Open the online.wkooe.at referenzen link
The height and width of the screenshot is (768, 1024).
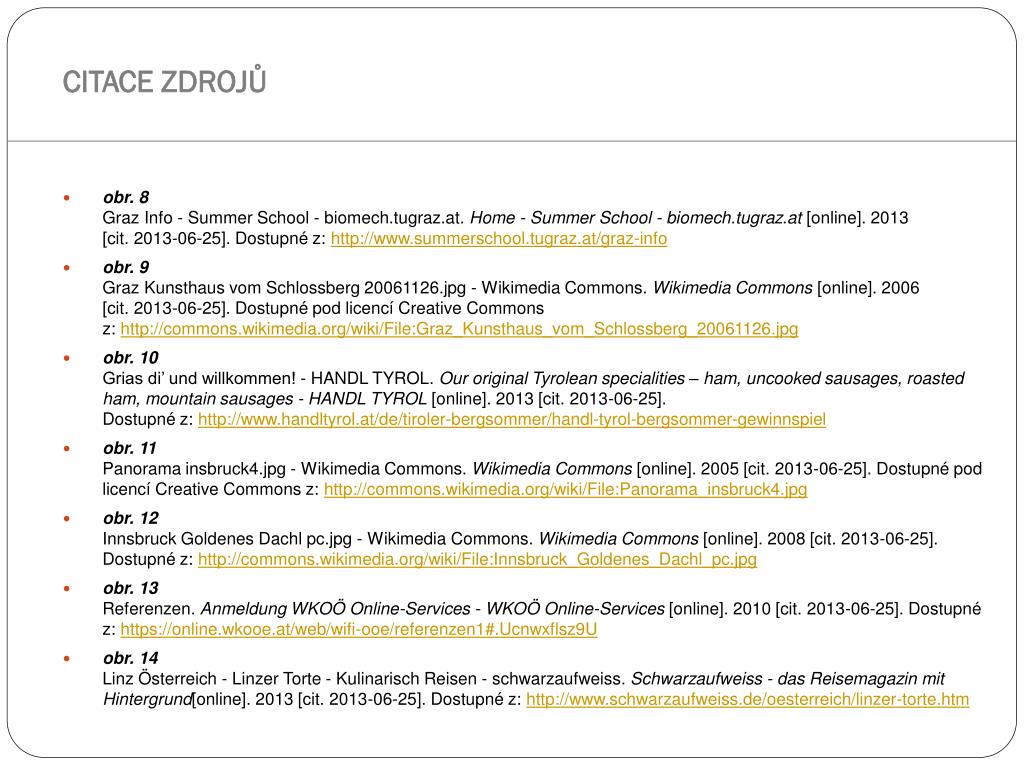point(359,629)
